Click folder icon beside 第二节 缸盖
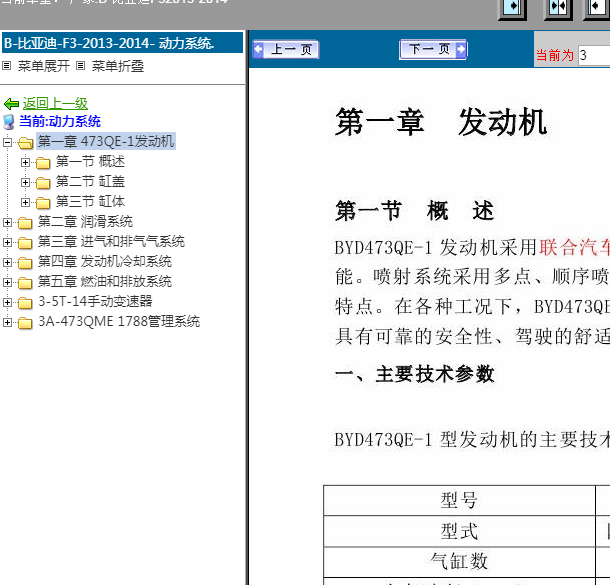Screen dimensions: 610x585 click(43, 183)
